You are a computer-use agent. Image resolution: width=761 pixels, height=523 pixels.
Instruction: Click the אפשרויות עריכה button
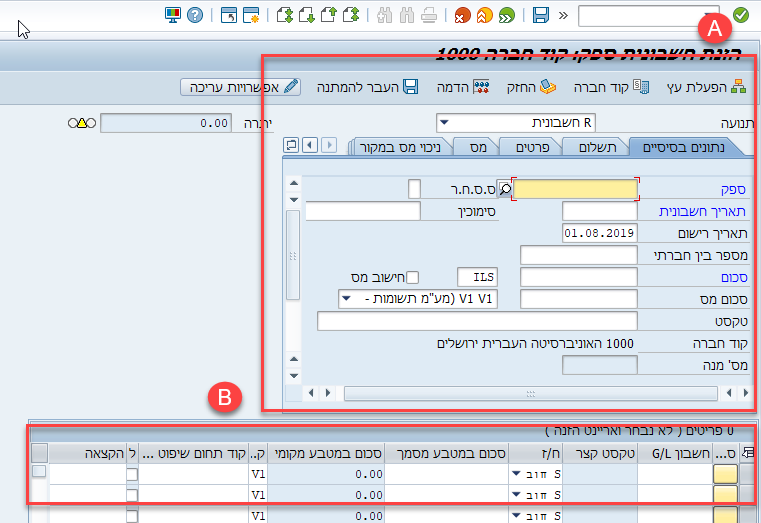tap(241, 87)
